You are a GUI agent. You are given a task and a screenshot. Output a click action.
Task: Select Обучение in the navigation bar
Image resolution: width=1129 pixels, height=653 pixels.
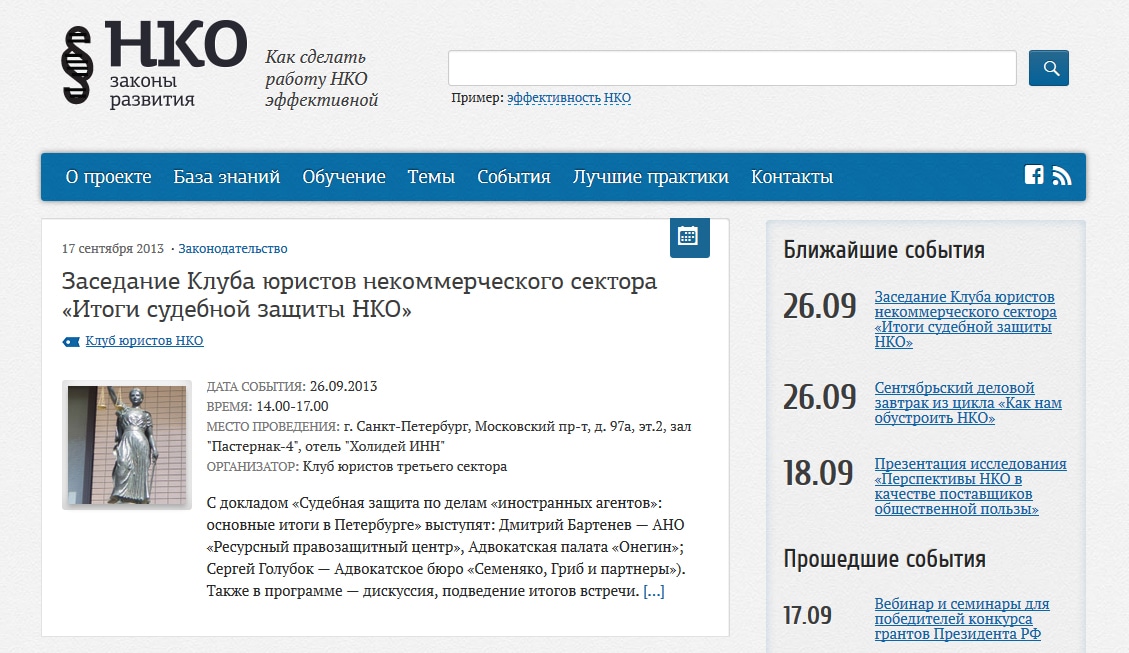coord(343,177)
